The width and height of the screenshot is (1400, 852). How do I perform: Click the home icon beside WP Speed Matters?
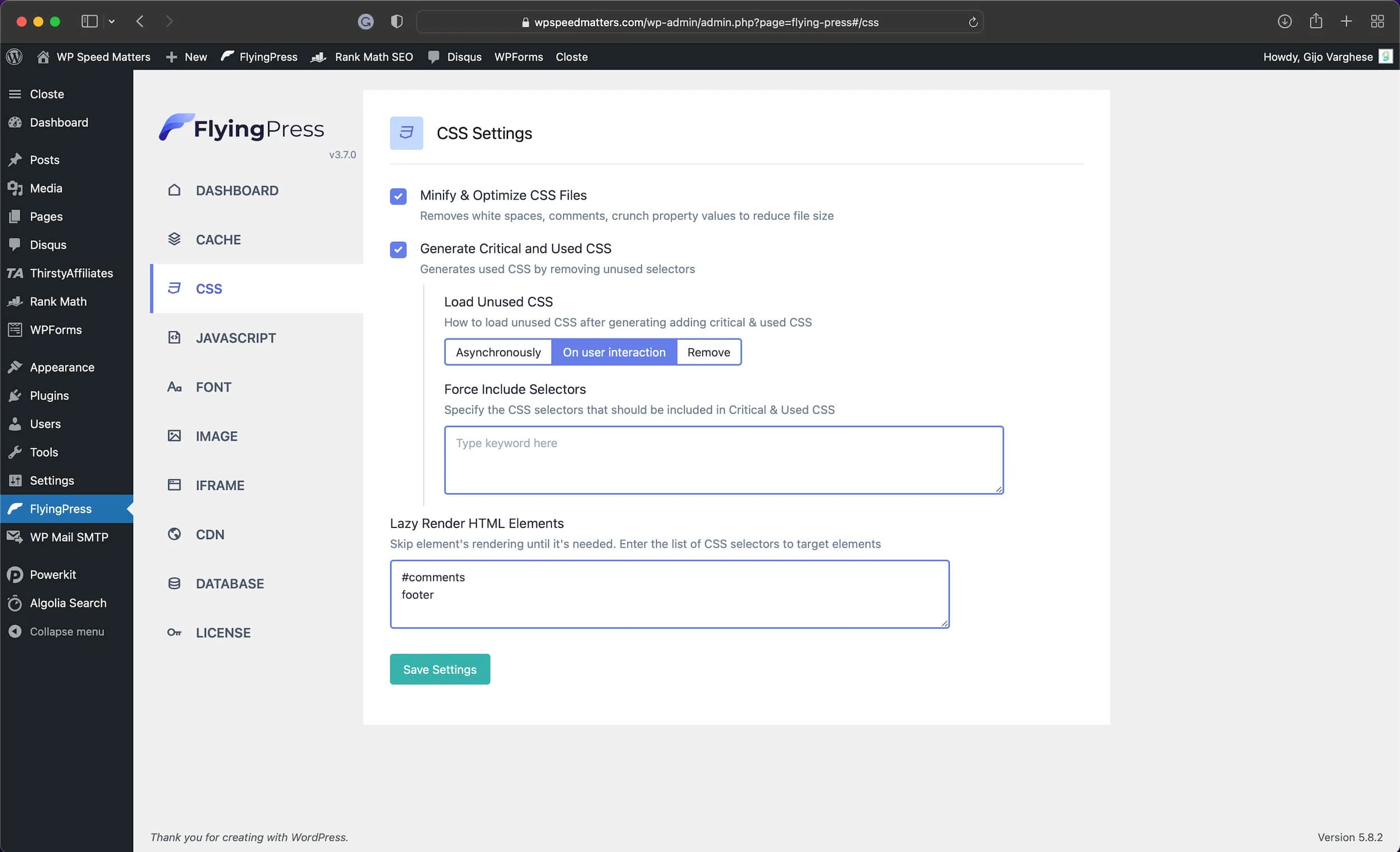[43, 57]
